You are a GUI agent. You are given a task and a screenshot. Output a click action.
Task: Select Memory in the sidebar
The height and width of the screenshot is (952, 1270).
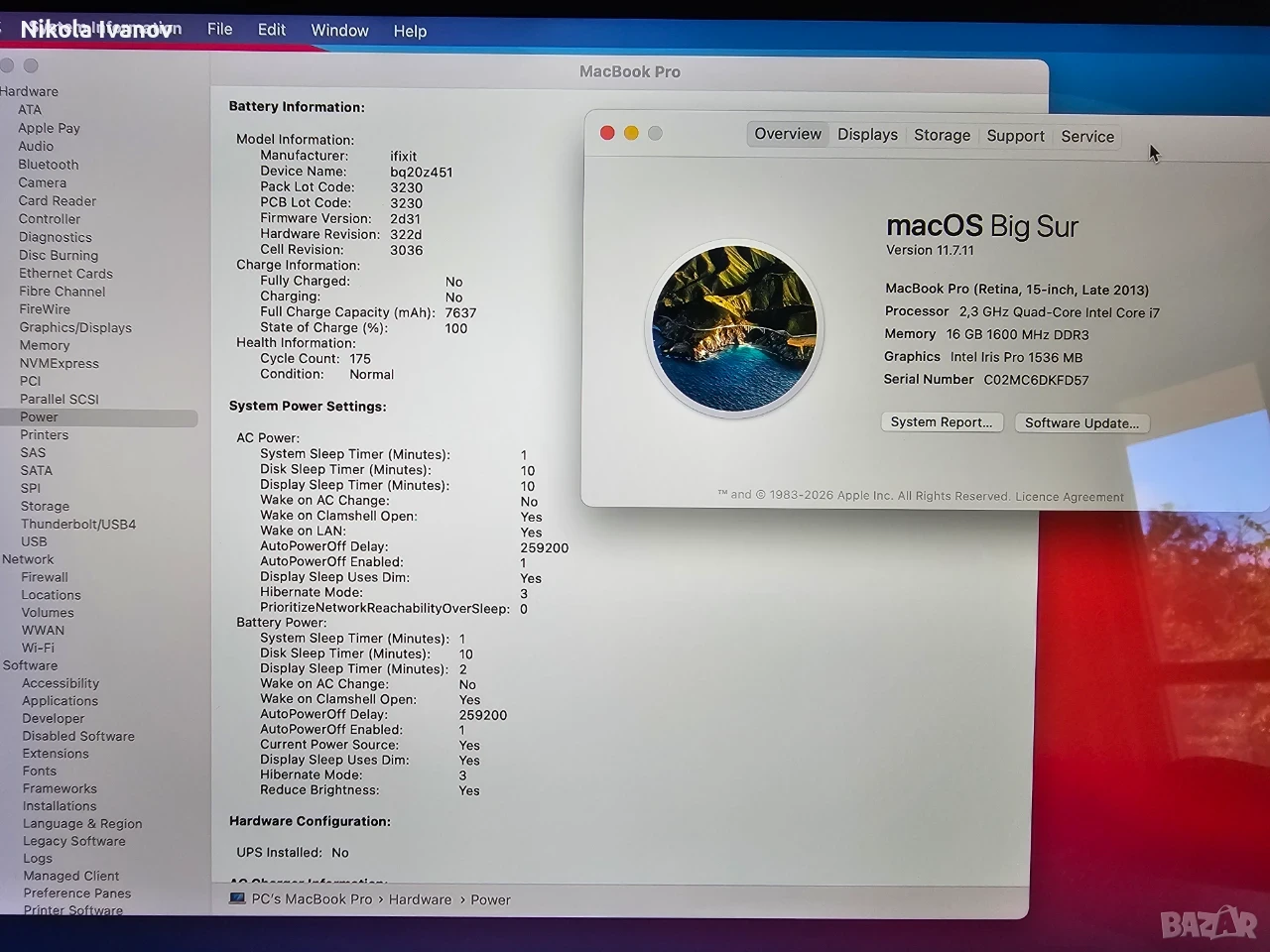pyautogui.click(x=45, y=345)
